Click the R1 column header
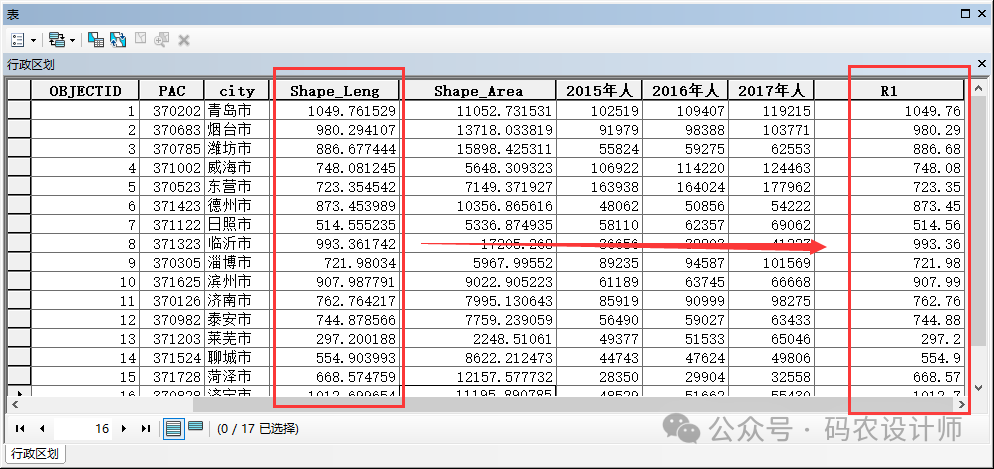Screen dimensions: 994x469 (888, 90)
